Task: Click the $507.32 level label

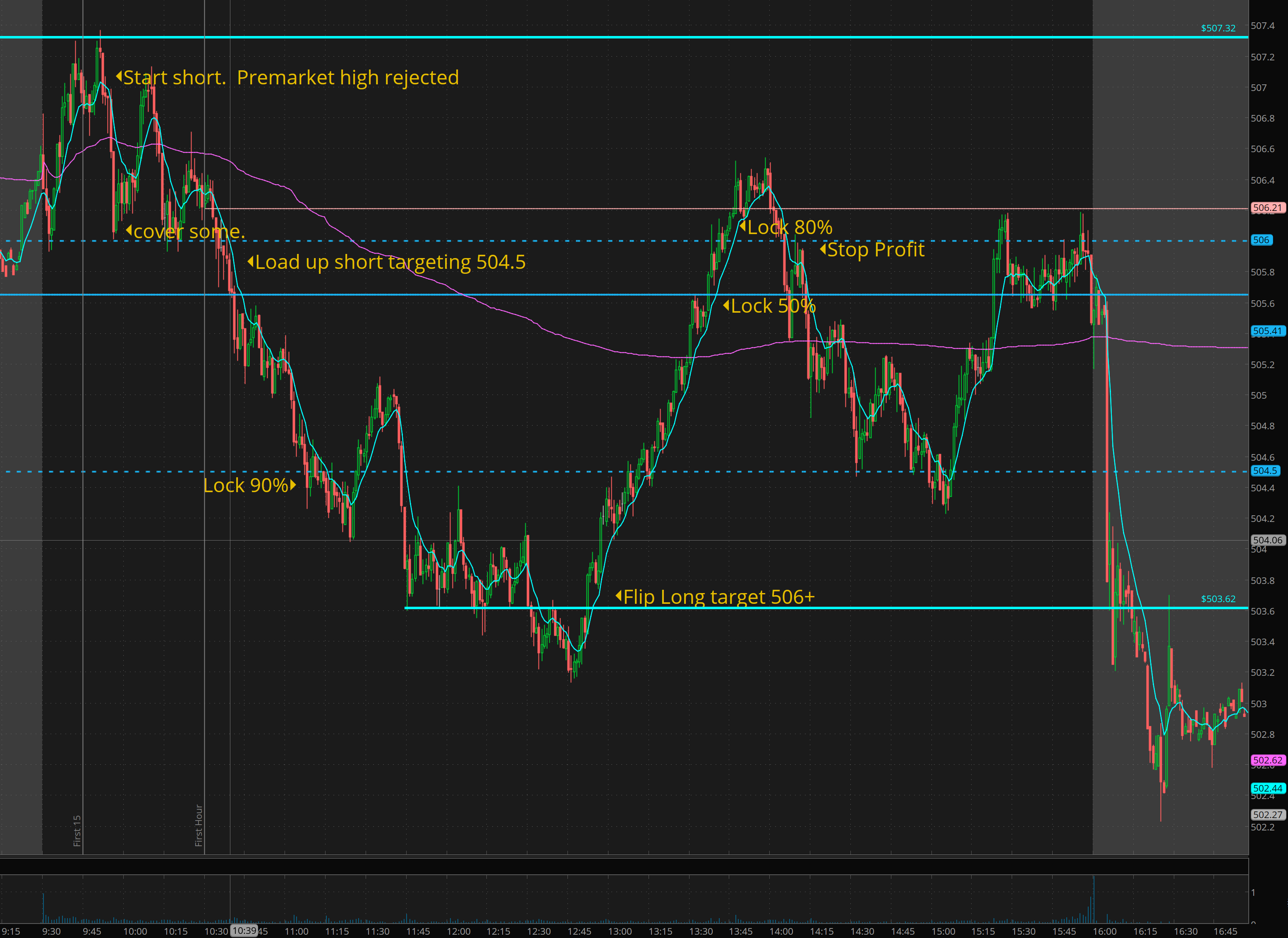Action: point(1218,29)
